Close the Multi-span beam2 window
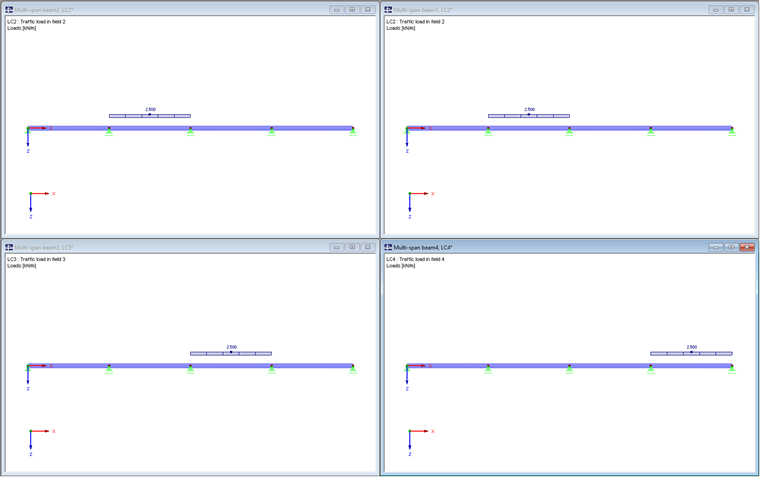 click(368, 10)
